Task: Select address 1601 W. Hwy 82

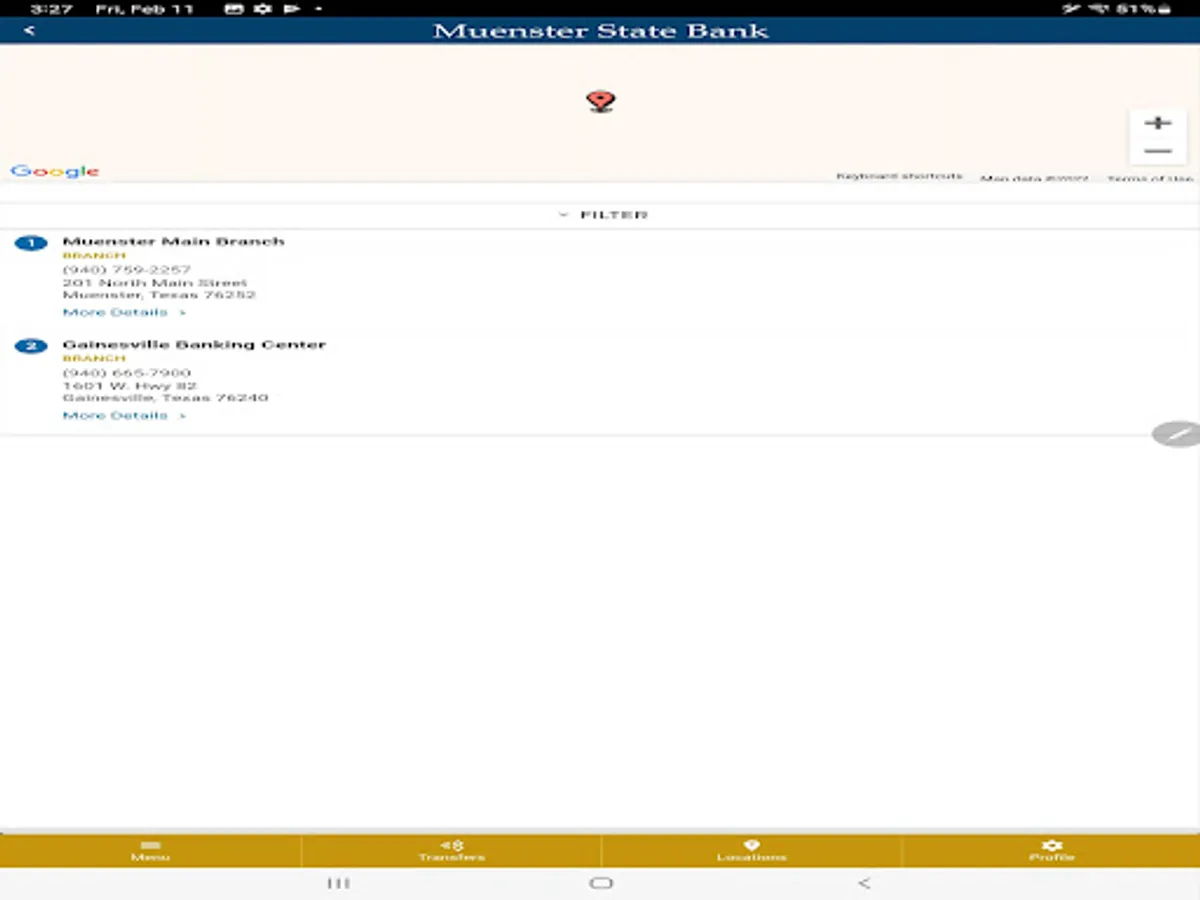Action: (x=129, y=385)
